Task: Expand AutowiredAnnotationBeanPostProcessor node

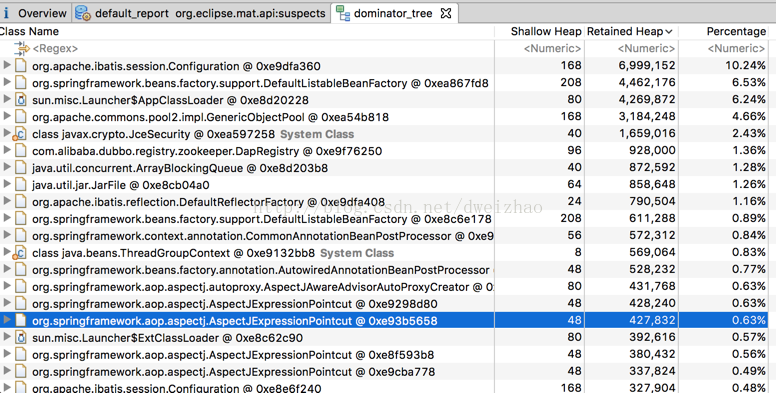Action: 7,269
